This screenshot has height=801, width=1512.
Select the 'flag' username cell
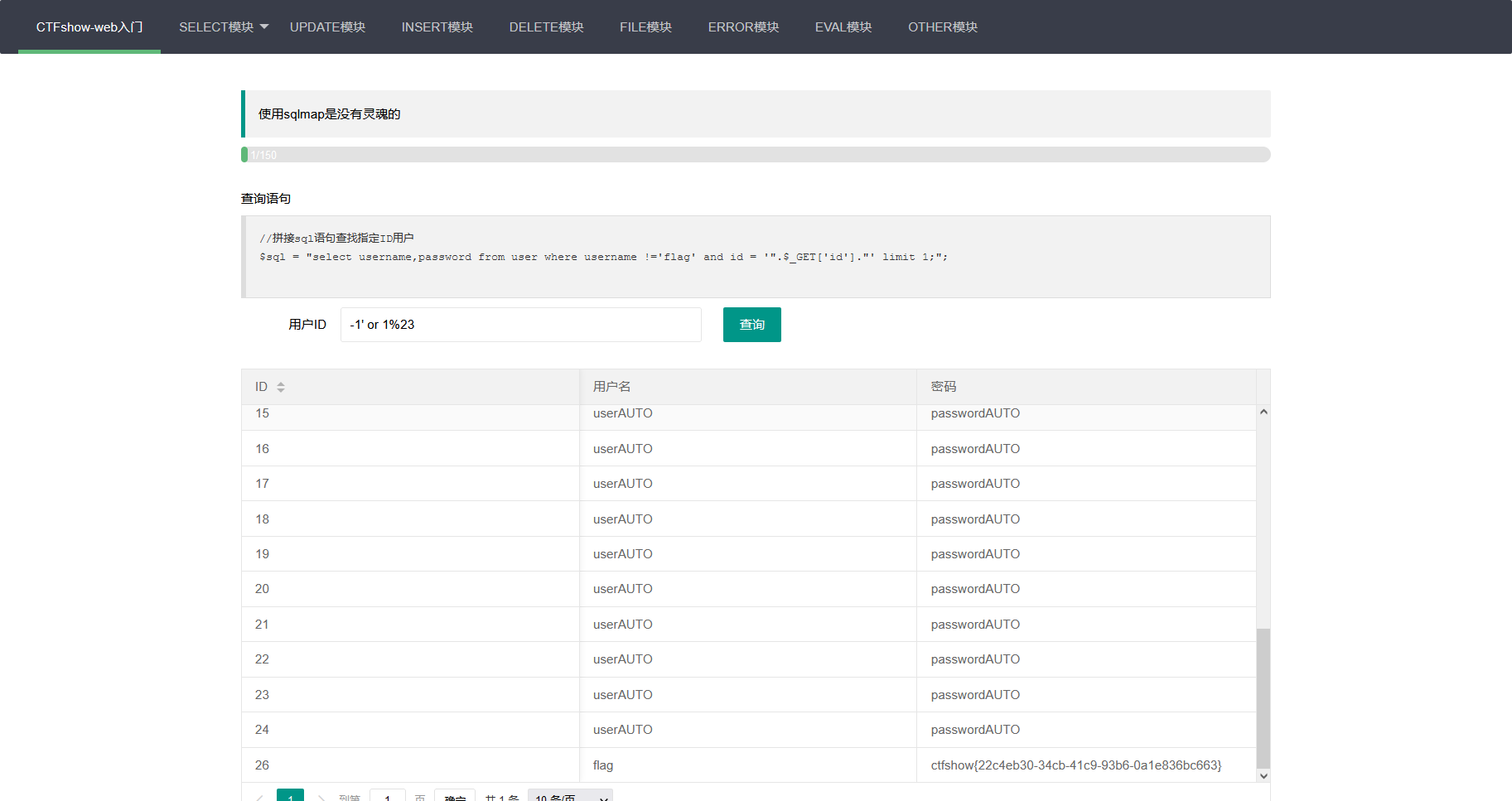pos(747,765)
